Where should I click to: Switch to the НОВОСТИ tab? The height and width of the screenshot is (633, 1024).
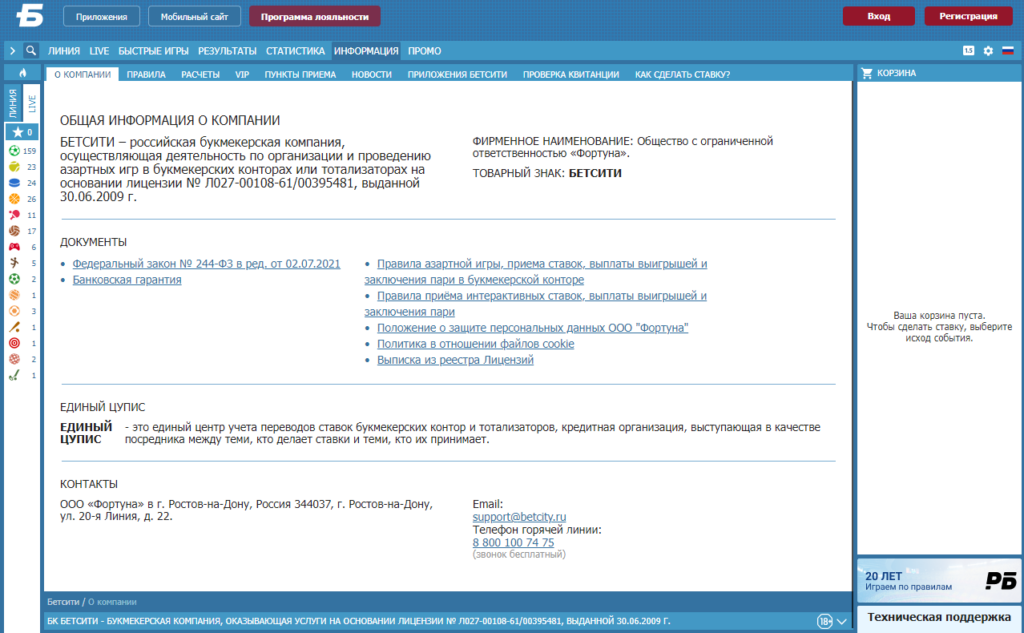pos(372,74)
